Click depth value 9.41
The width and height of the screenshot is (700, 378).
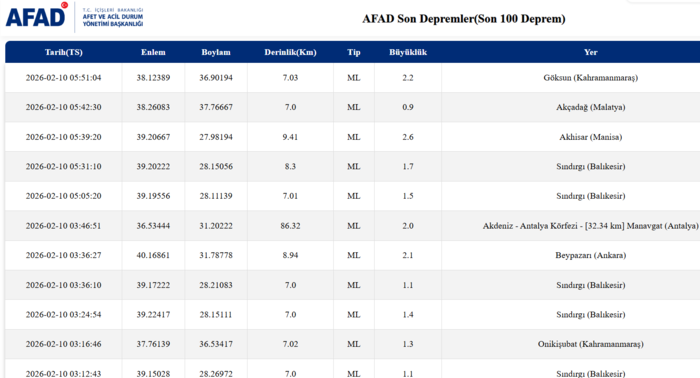[x=290, y=137]
